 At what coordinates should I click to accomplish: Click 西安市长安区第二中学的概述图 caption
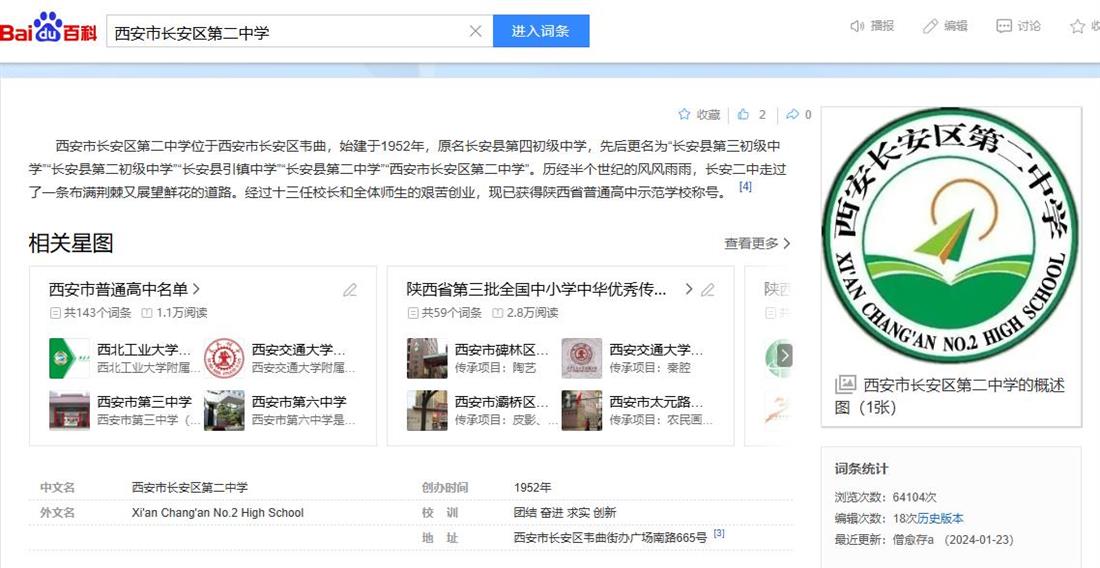[950, 396]
